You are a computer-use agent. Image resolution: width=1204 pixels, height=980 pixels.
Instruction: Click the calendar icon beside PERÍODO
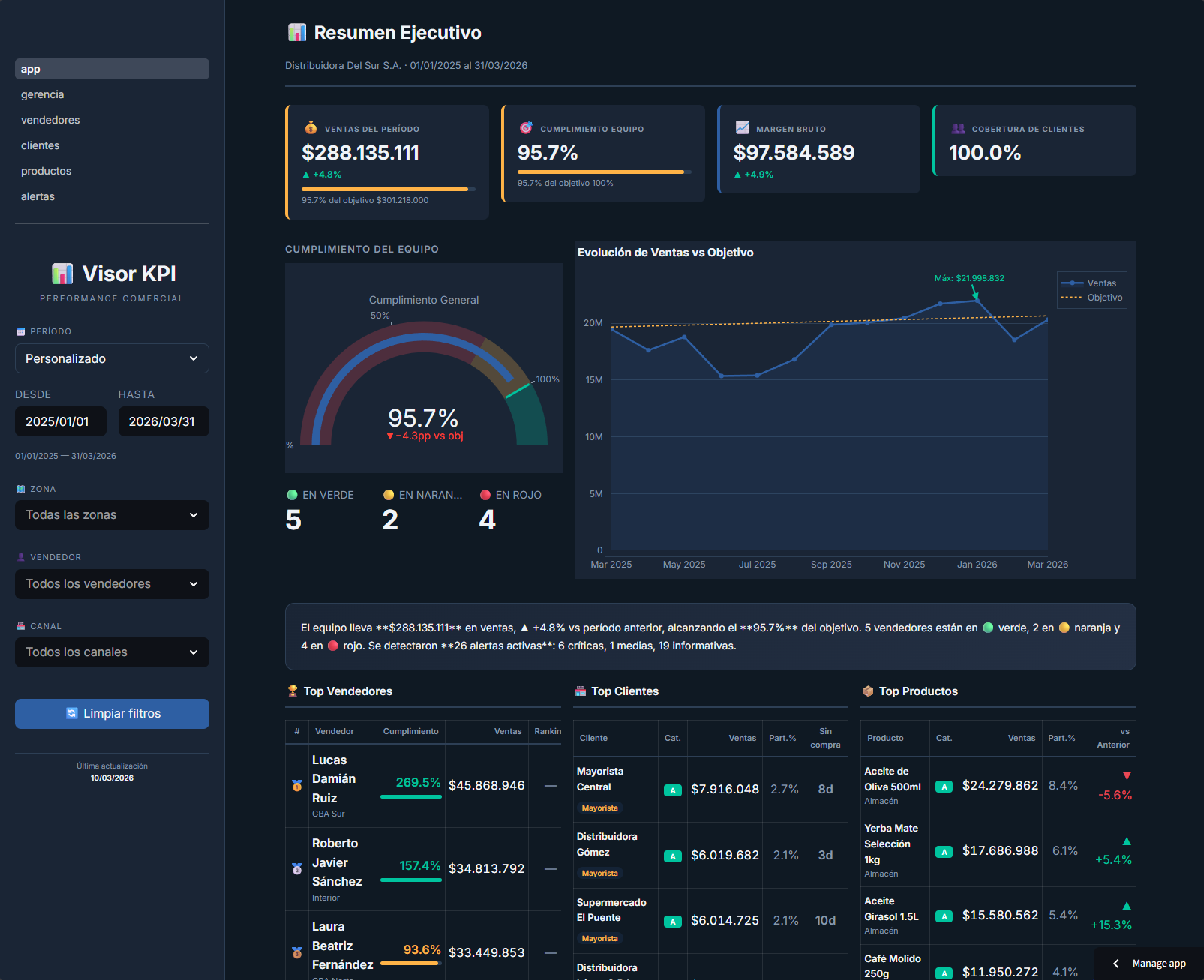click(x=20, y=331)
